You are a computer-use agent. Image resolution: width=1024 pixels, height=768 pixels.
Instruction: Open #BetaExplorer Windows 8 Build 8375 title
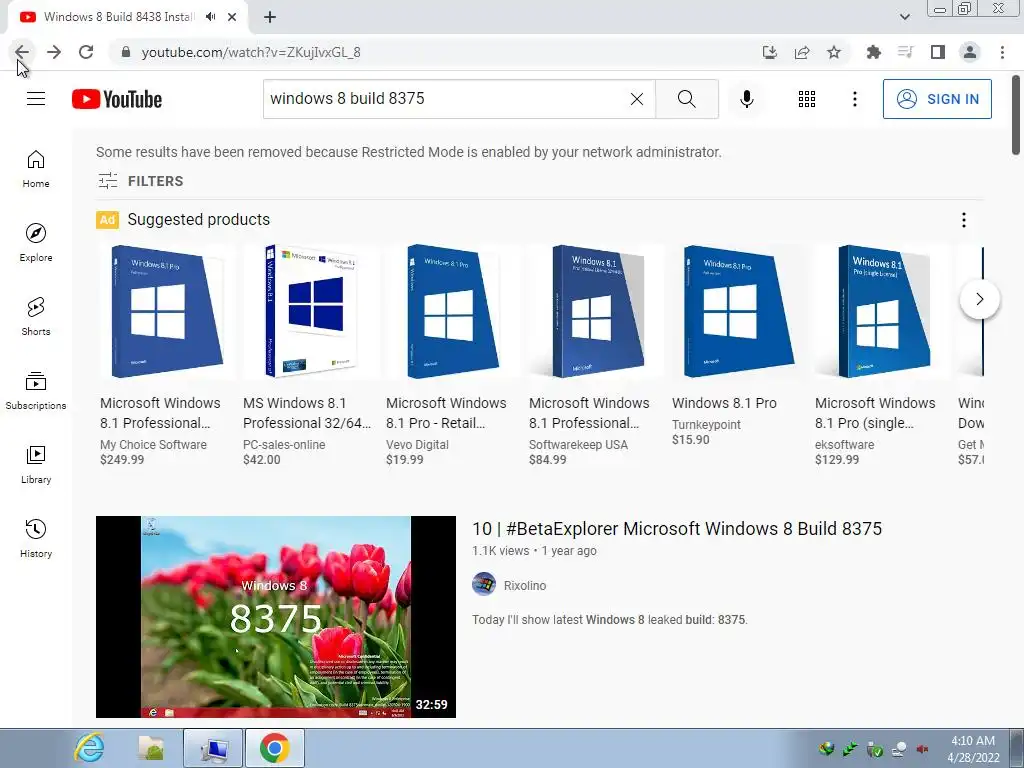tap(677, 528)
